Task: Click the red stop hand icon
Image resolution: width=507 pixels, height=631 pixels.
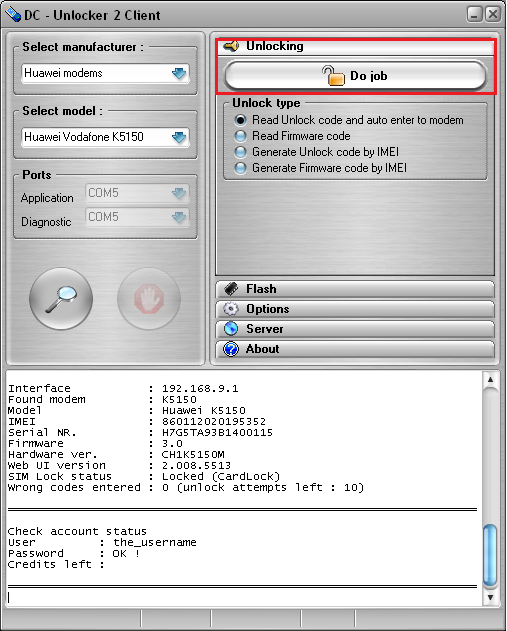Action: pyautogui.click(x=149, y=299)
